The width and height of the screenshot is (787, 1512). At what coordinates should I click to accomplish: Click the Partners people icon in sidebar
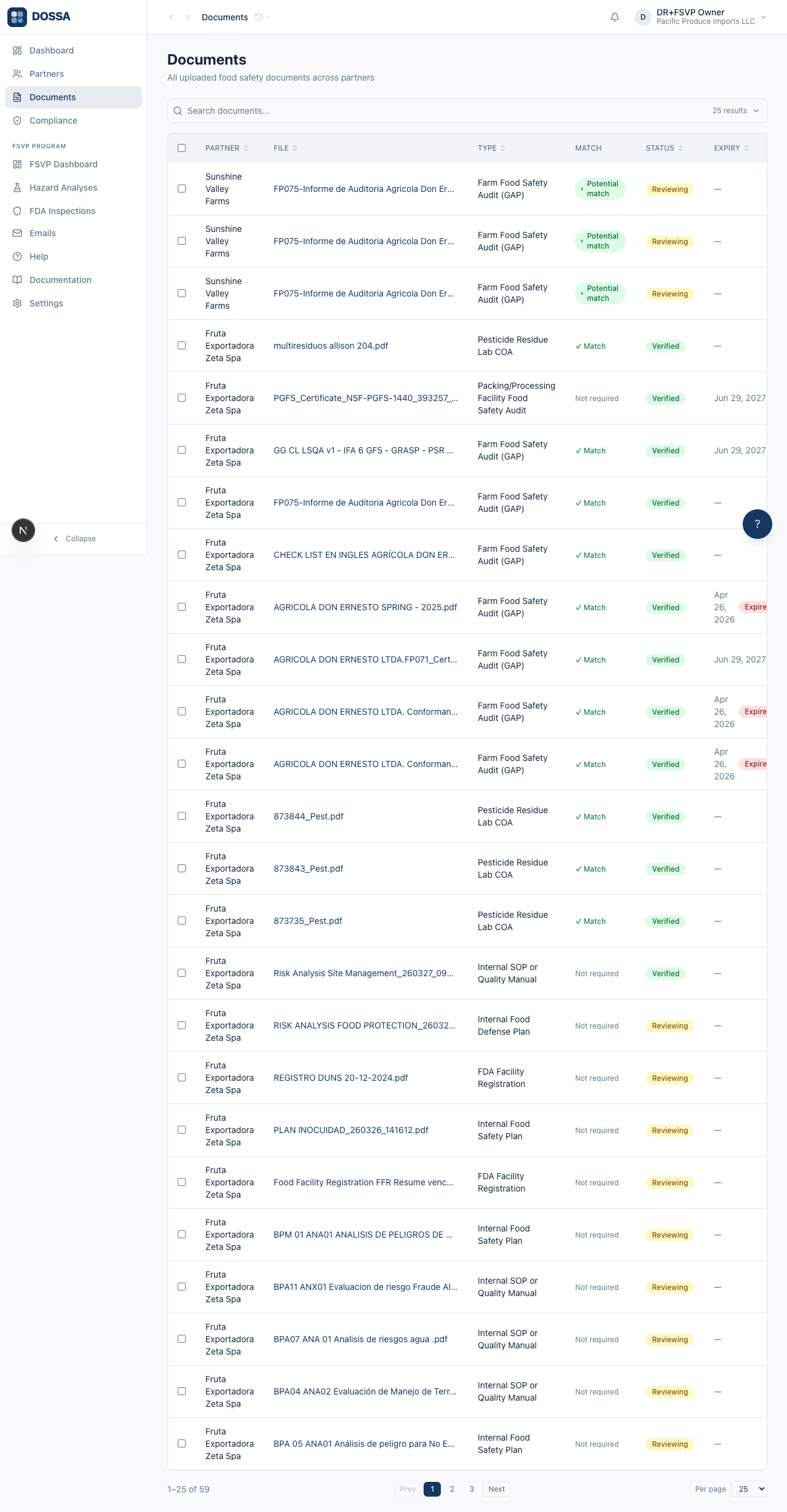(x=17, y=74)
